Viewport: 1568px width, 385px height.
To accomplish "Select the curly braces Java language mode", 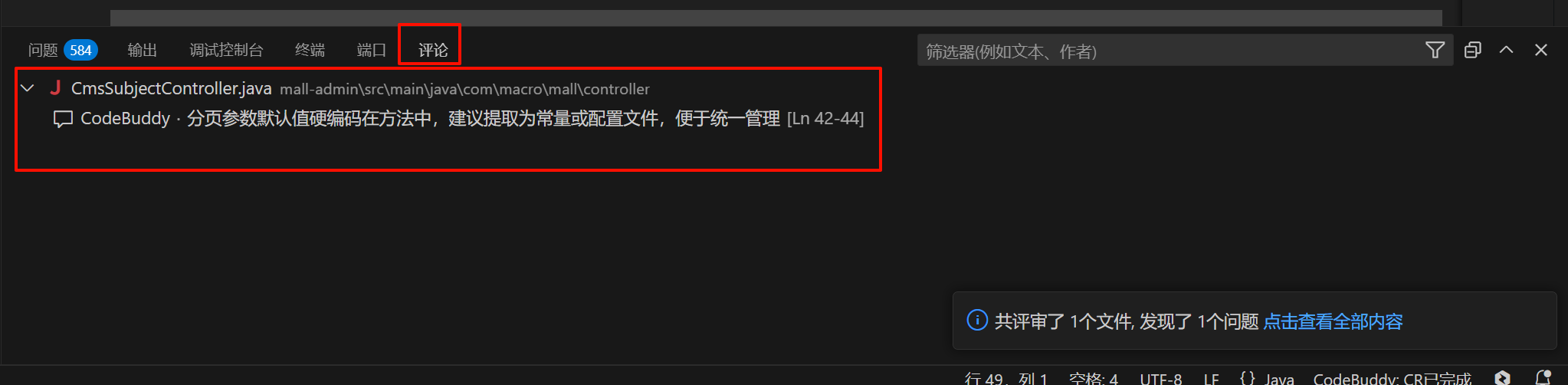I will pyautogui.click(x=1267, y=378).
